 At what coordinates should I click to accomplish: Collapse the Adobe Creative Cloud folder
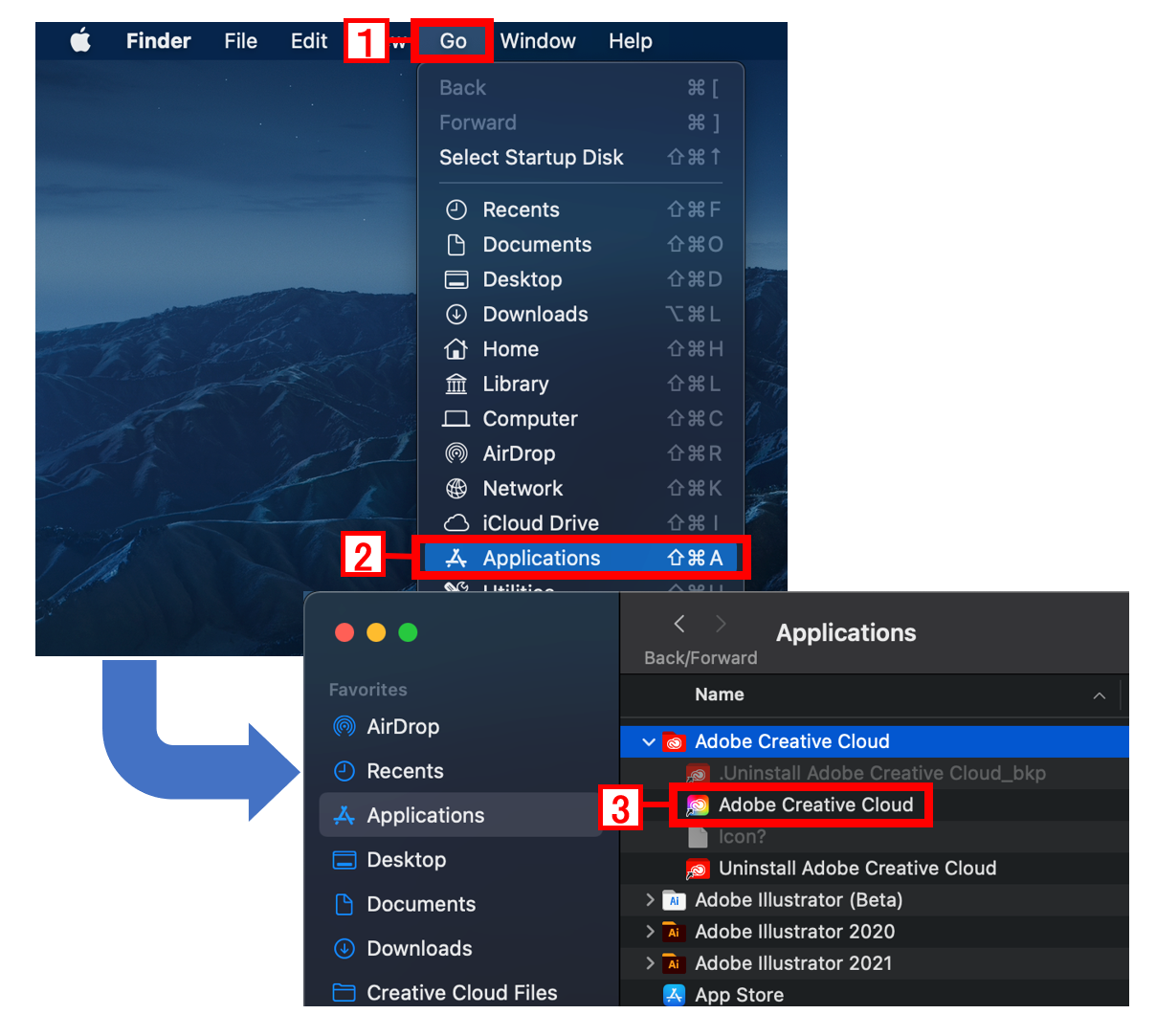tap(649, 741)
